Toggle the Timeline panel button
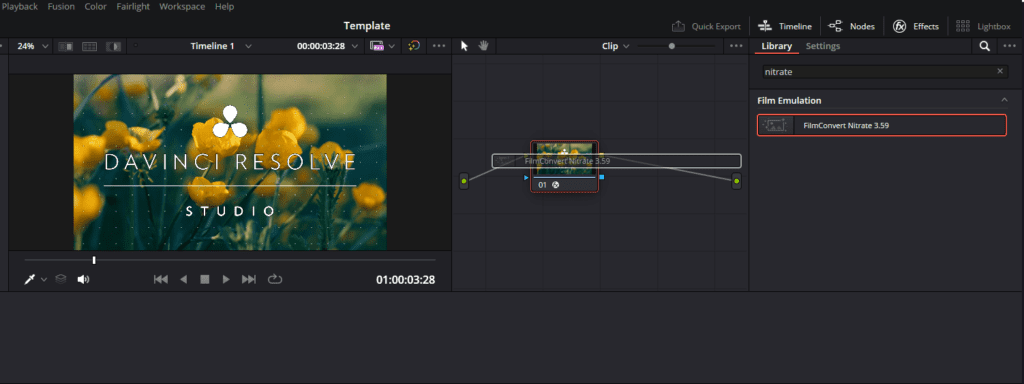Image resolution: width=1024 pixels, height=384 pixels. tap(785, 26)
